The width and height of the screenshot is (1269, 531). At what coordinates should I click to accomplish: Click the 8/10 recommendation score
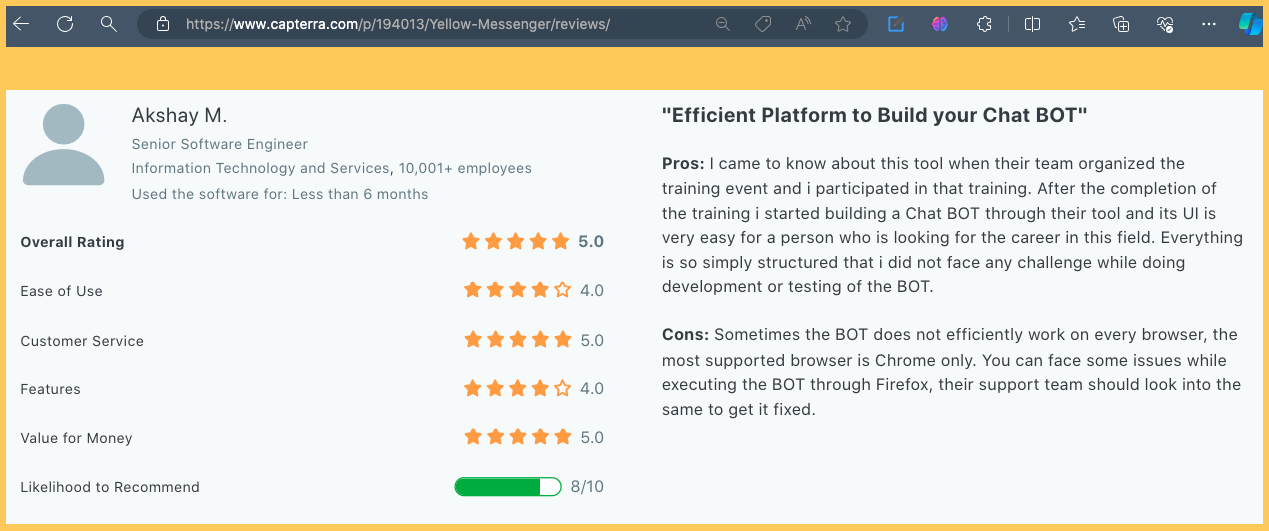[x=587, y=487]
